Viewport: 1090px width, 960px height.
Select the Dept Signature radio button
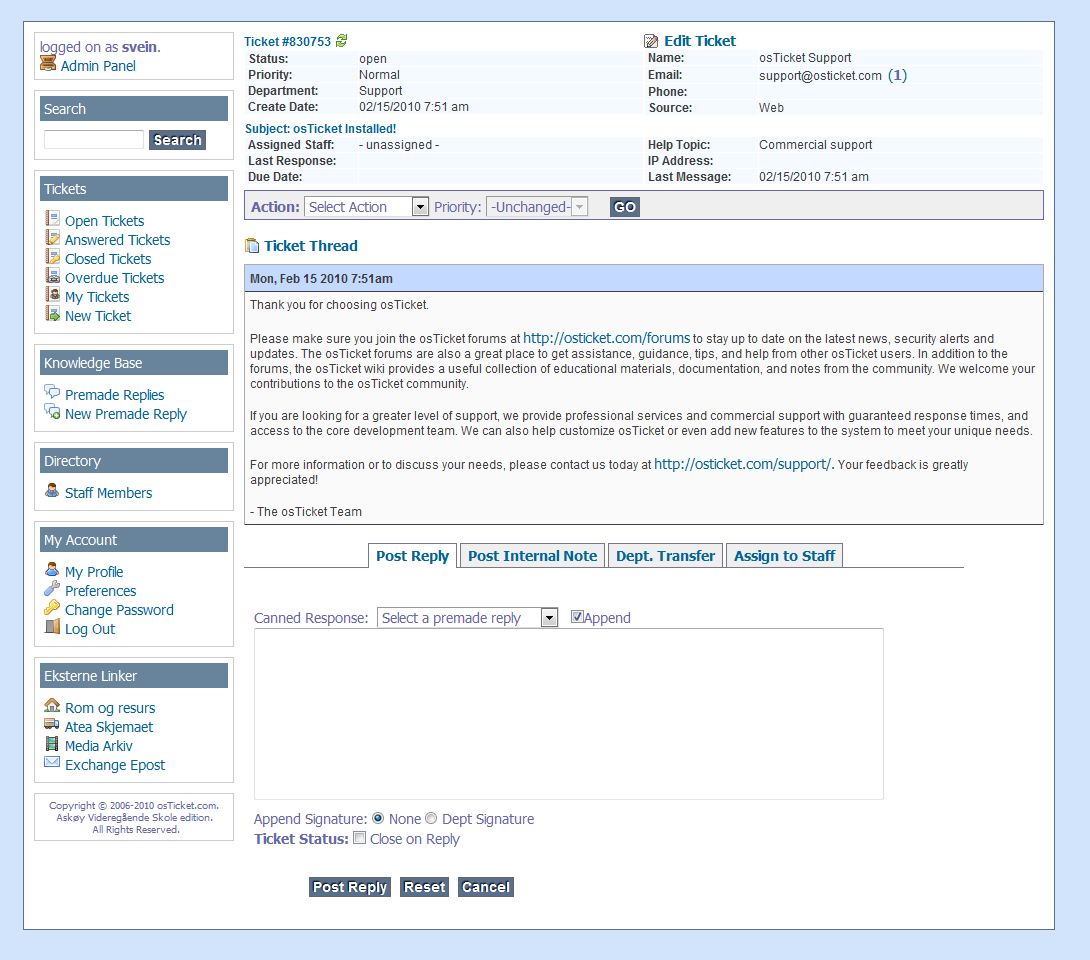[x=431, y=818]
